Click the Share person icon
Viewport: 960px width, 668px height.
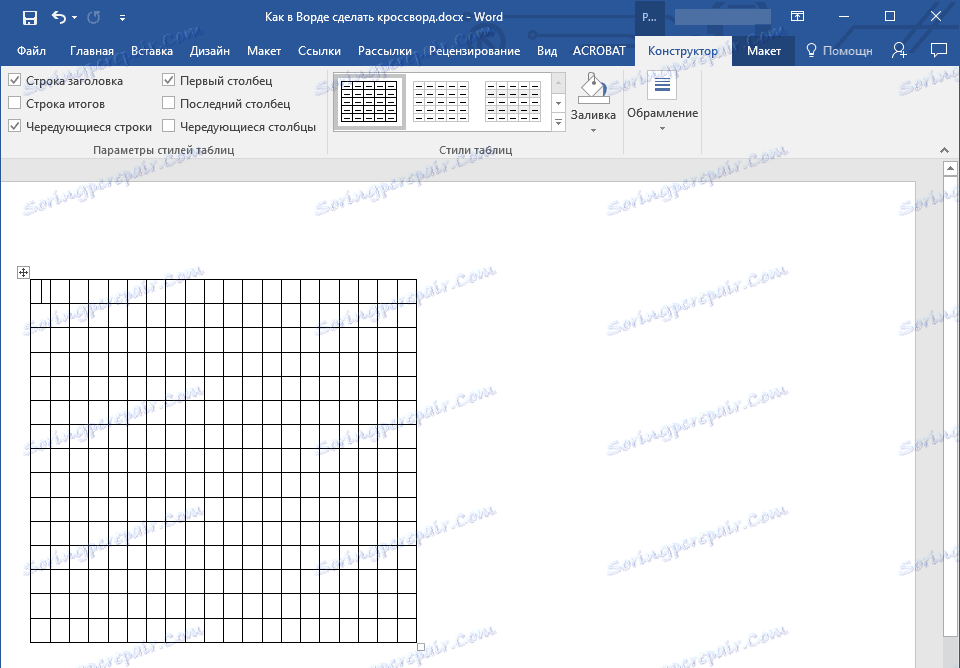pos(899,50)
